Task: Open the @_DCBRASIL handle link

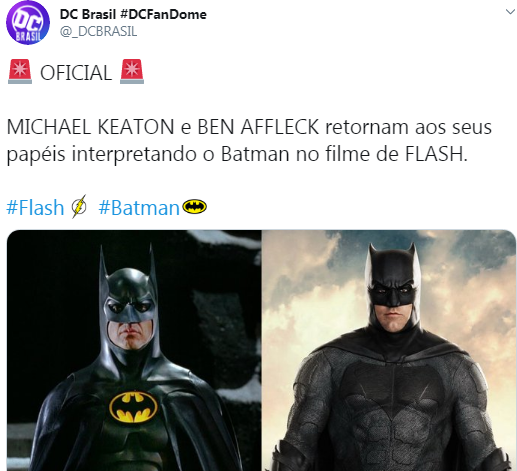Action: (98, 31)
